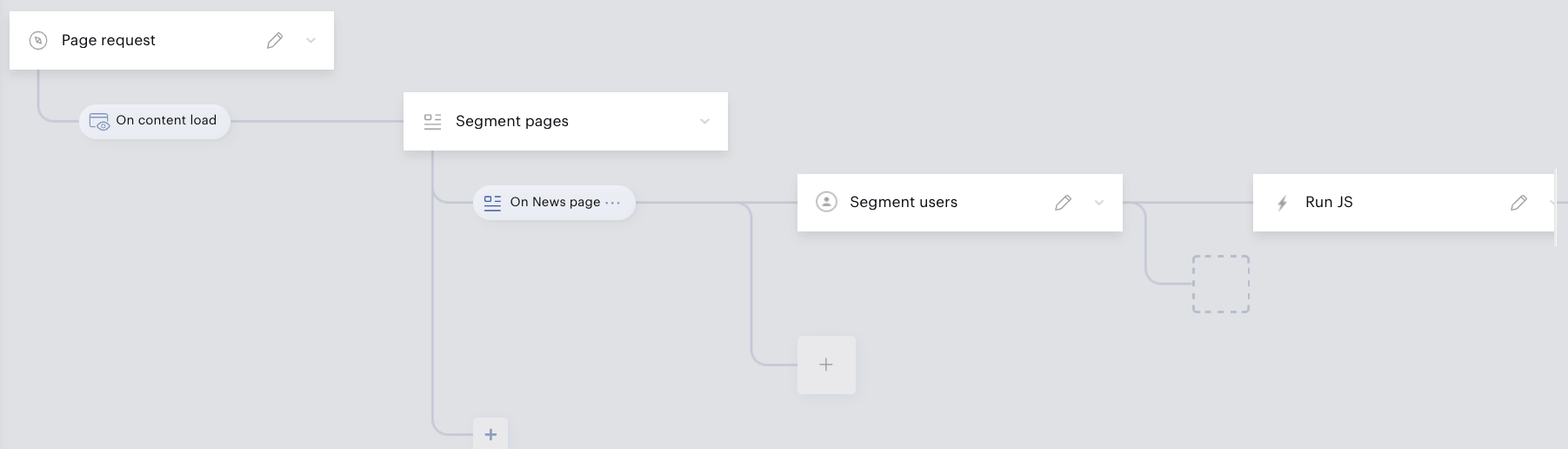The width and height of the screenshot is (1568, 449).
Task: Open On News page options ellipsis
Action: click(613, 203)
